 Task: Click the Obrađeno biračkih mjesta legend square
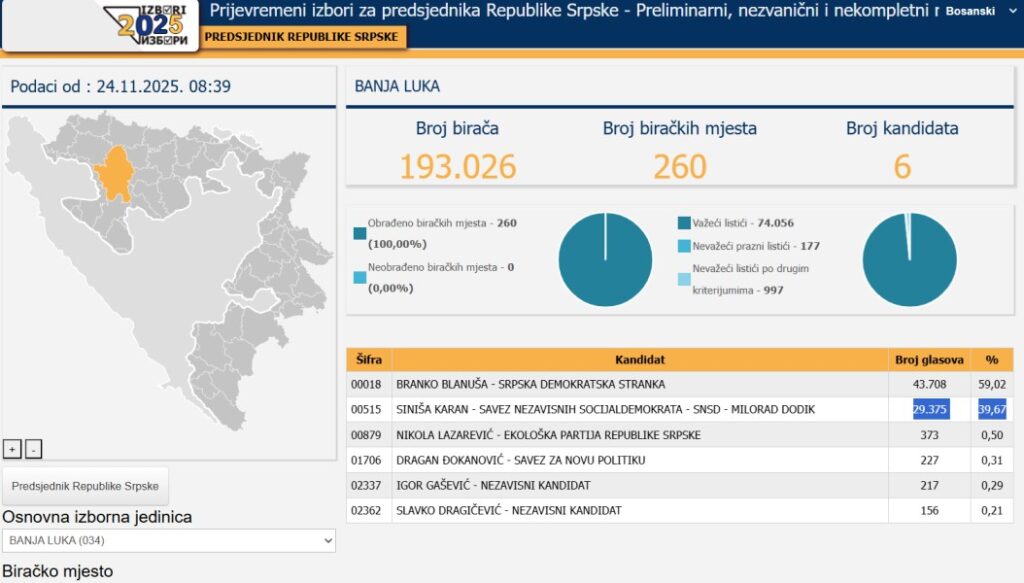[x=360, y=233]
